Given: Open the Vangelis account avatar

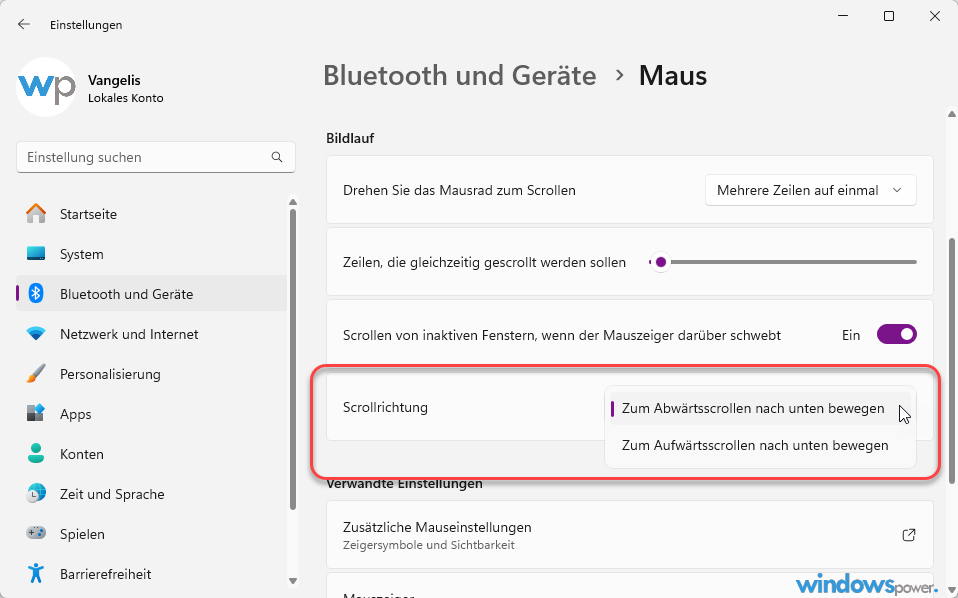Looking at the screenshot, I should 46,87.
